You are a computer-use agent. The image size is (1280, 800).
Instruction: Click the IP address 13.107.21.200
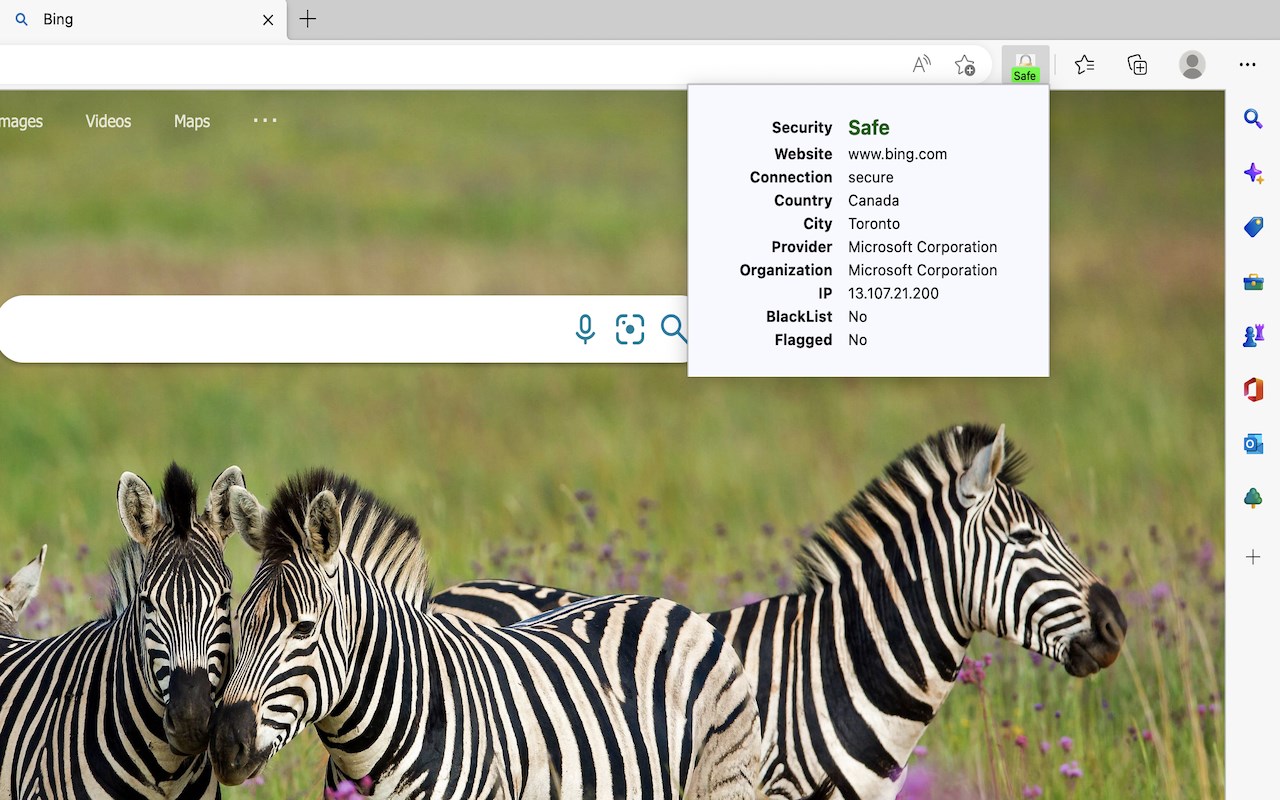[x=893, y=293]
